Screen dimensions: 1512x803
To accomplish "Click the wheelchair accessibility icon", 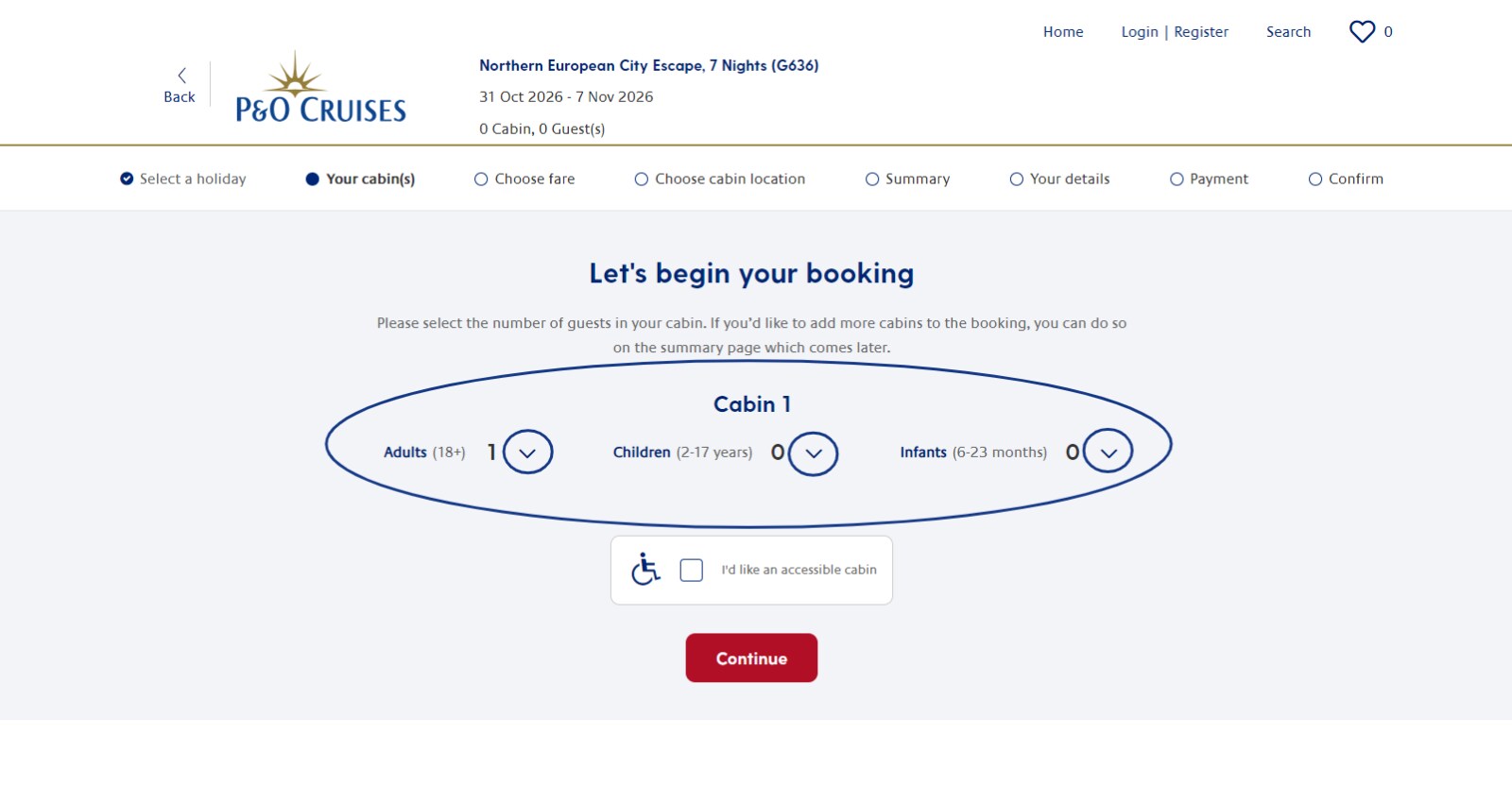I will (x=645, y=570).
